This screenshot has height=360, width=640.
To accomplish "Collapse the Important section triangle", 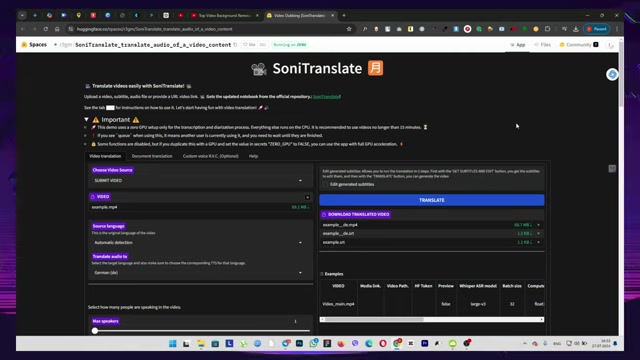I will 87,120.
